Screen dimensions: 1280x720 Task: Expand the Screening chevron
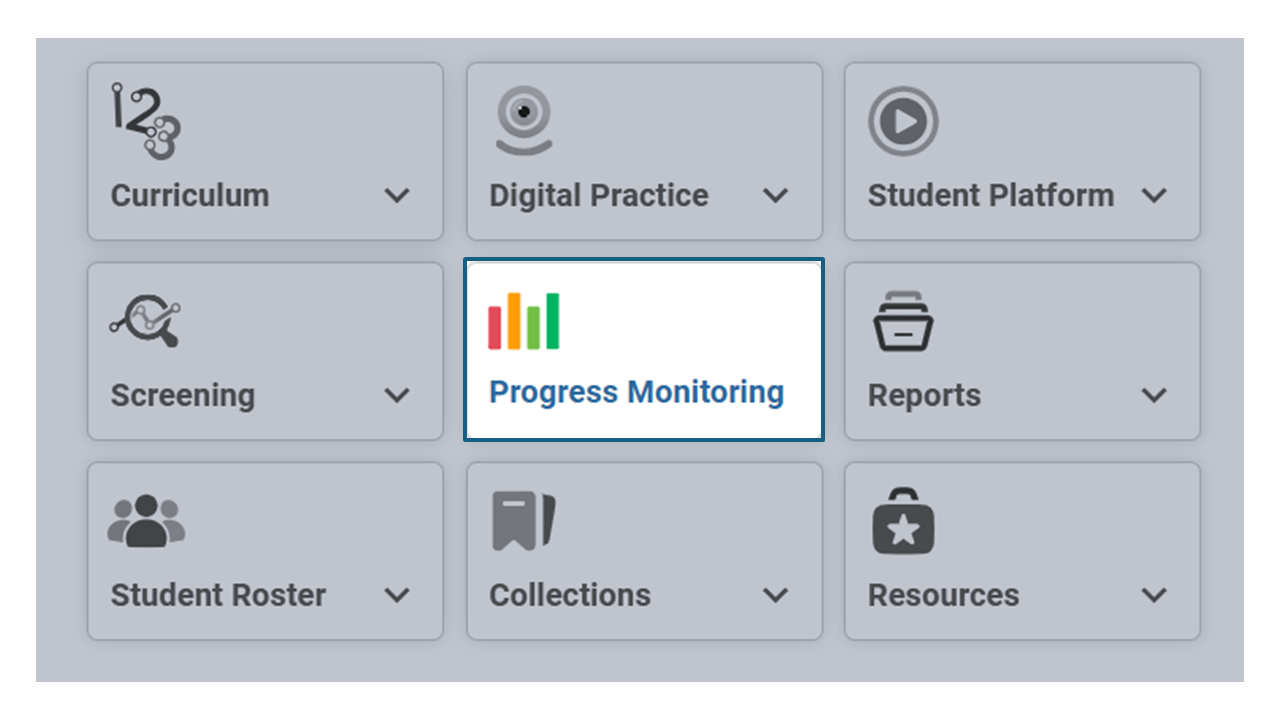(x=397, y=396)
